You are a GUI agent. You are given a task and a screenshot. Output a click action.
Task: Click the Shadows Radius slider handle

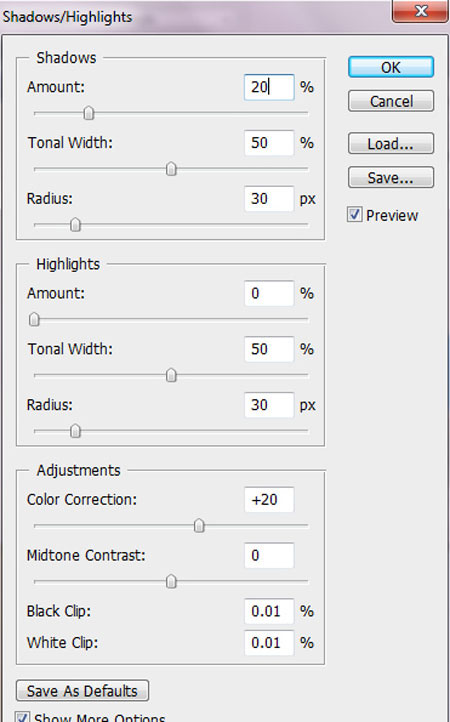pyautogui.click(x=75, y=225)
